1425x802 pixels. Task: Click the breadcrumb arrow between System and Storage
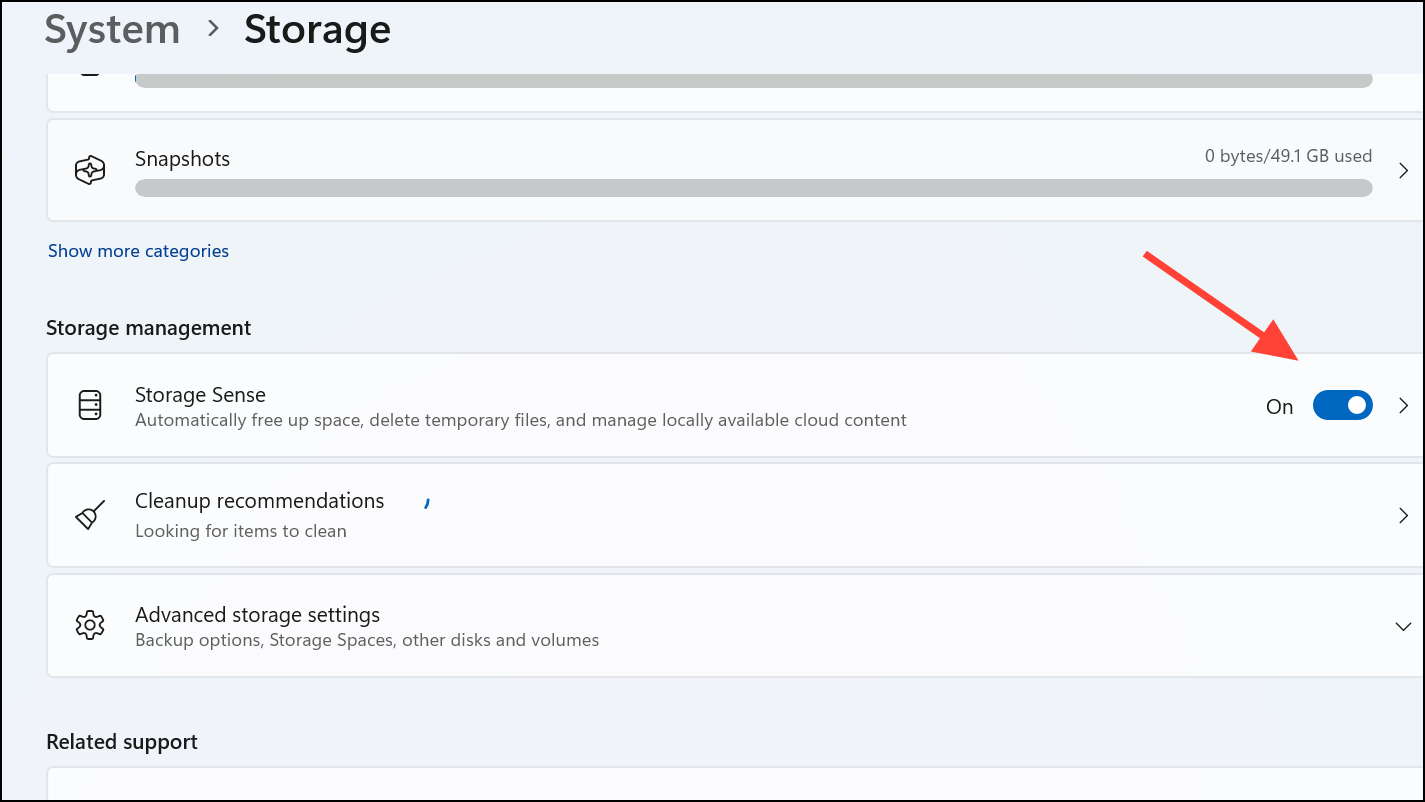(x=212, y=30)
